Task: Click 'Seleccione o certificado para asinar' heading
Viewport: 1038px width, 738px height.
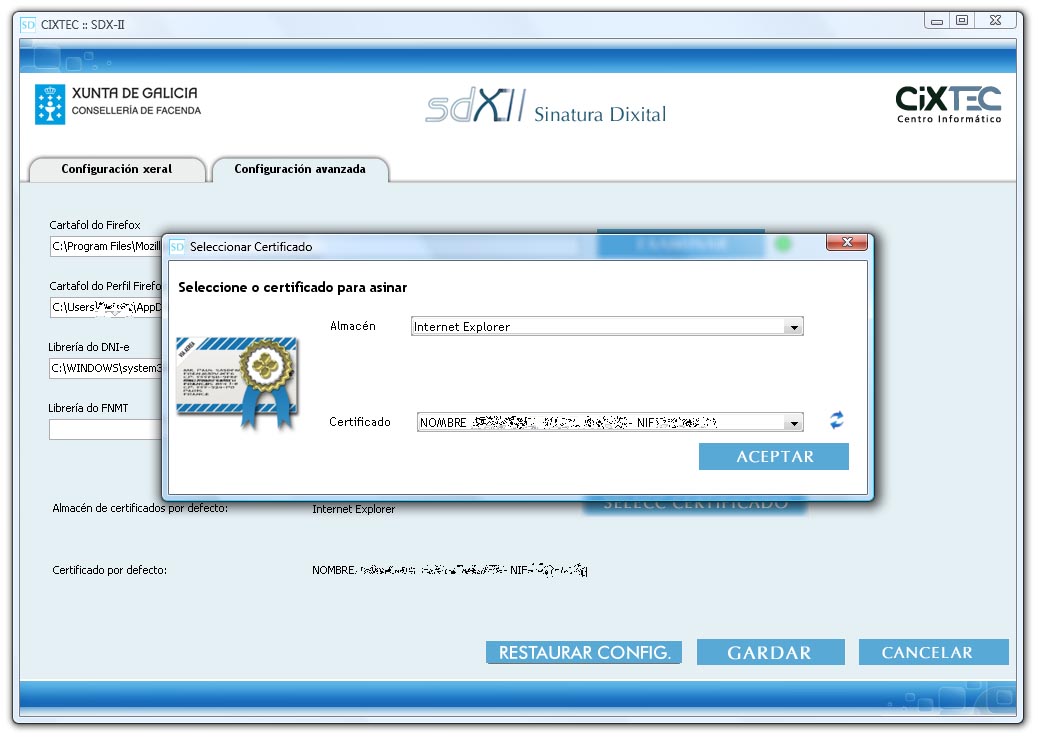Action: (293, 288)
